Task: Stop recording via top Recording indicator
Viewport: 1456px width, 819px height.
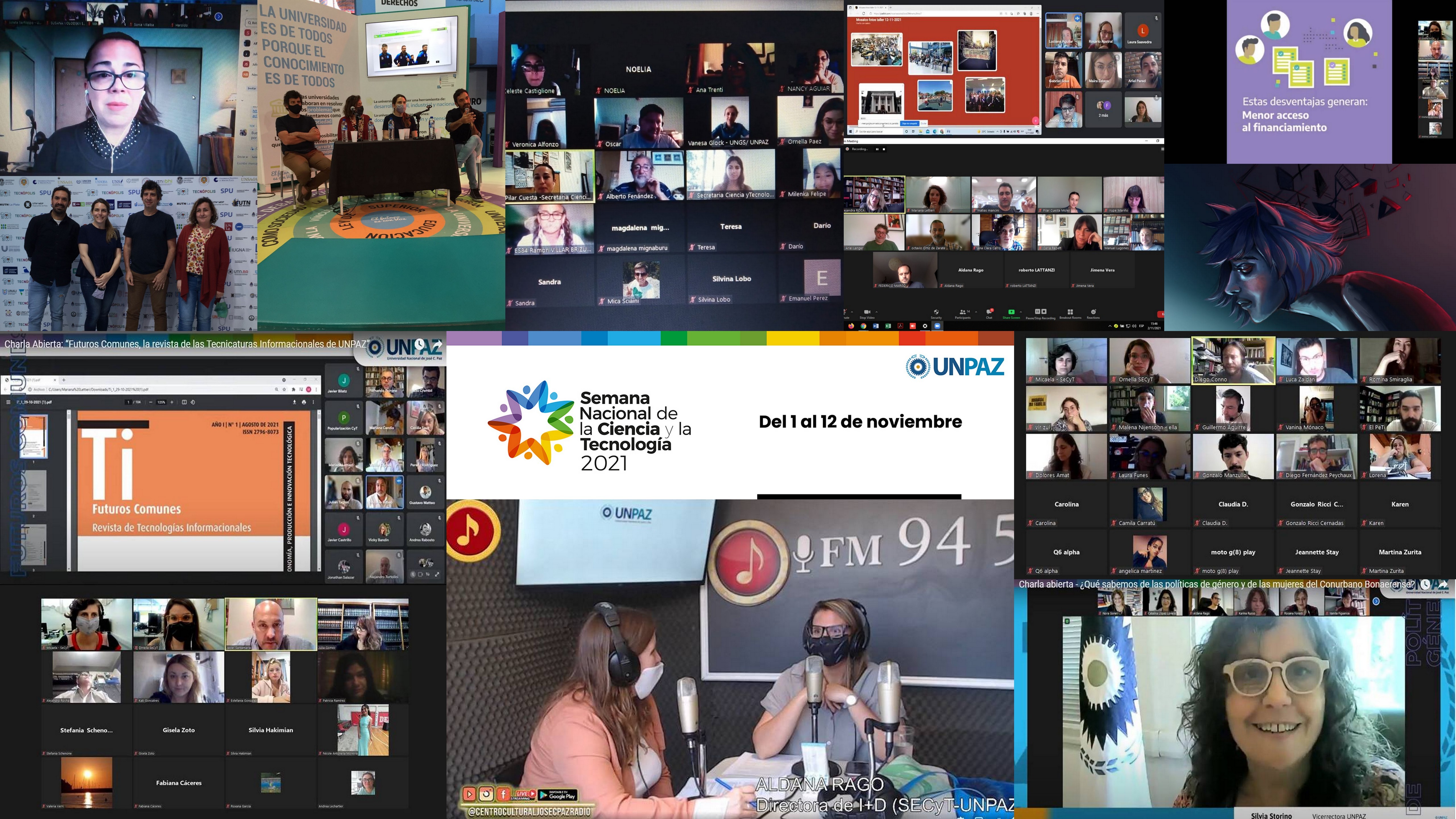Action: pyautogui.click(x=884, y=149)
